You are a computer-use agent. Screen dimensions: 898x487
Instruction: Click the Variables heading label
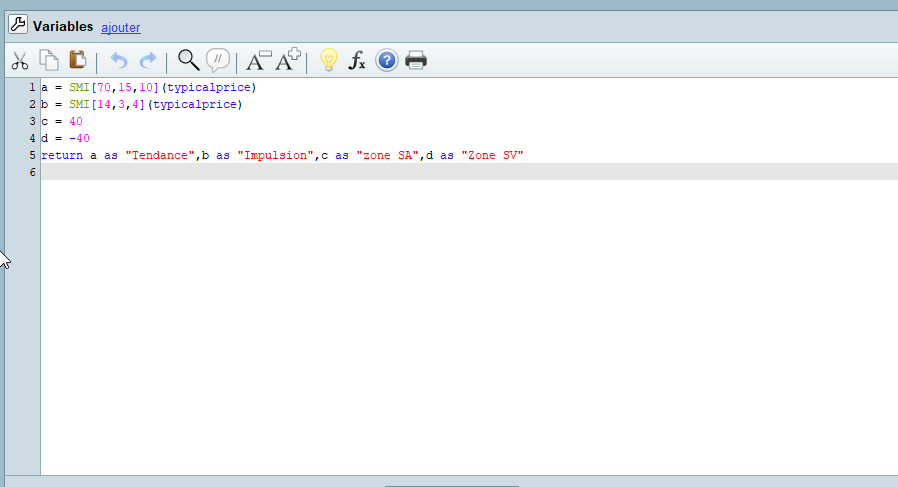click(x=63, y=26)
